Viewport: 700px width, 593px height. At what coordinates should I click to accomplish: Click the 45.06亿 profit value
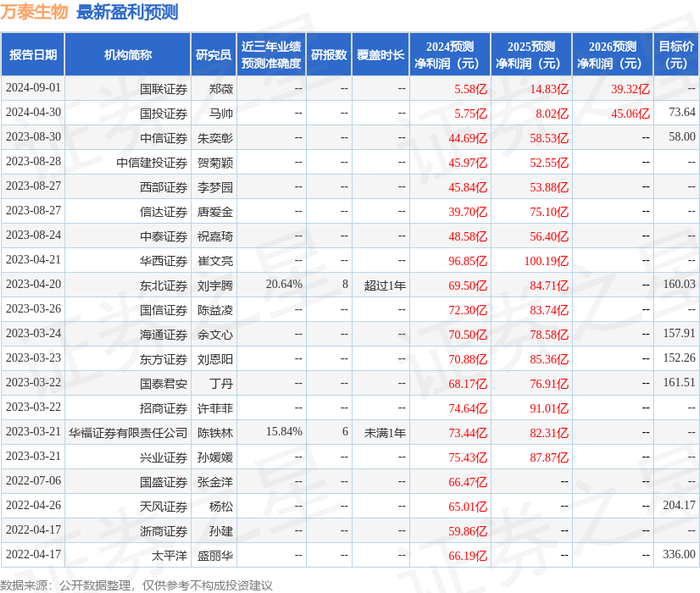pos(630,114)
